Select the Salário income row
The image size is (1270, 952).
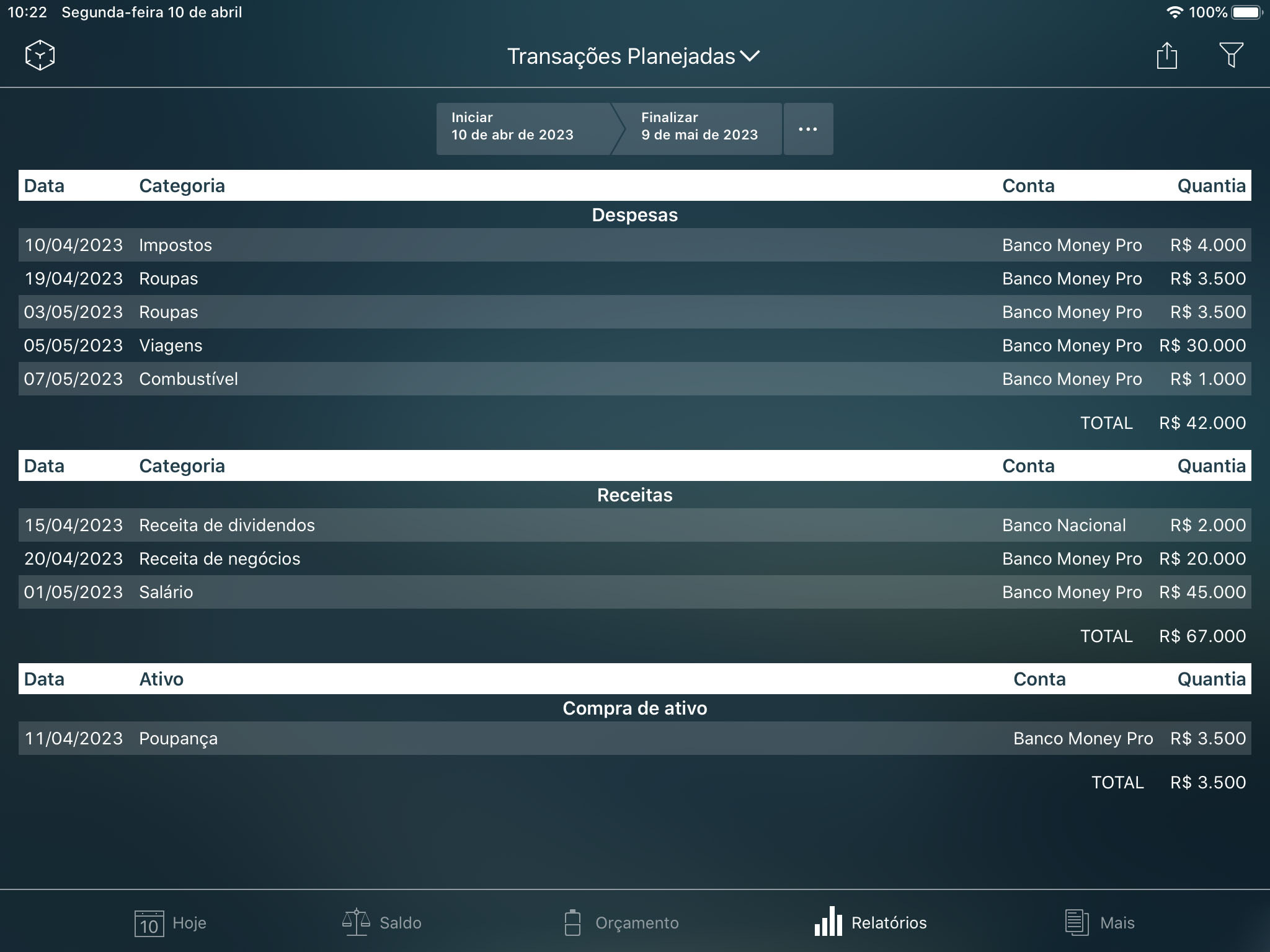[635, 592]
